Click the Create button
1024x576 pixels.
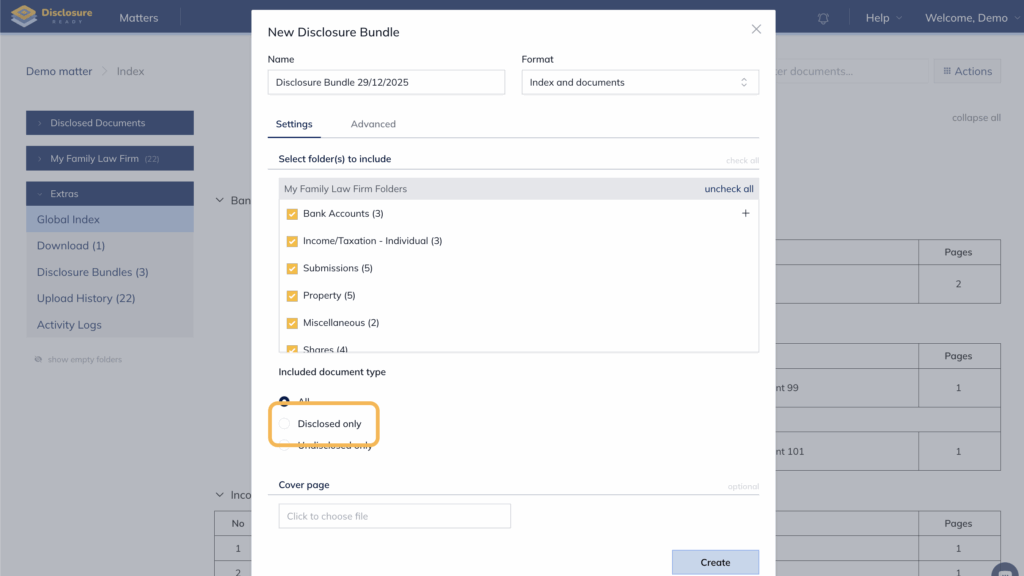click(715, 562)
